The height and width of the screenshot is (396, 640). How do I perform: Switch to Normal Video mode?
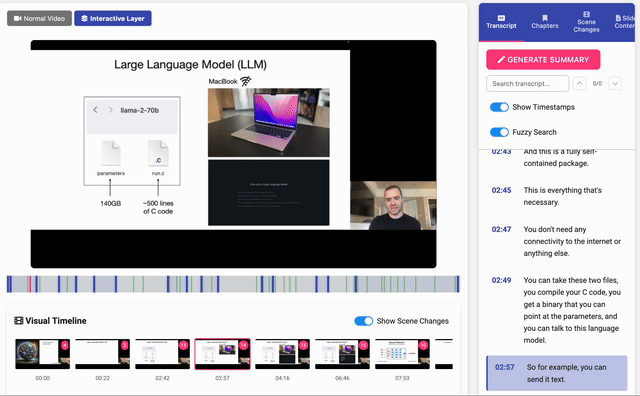click(39, 18)
